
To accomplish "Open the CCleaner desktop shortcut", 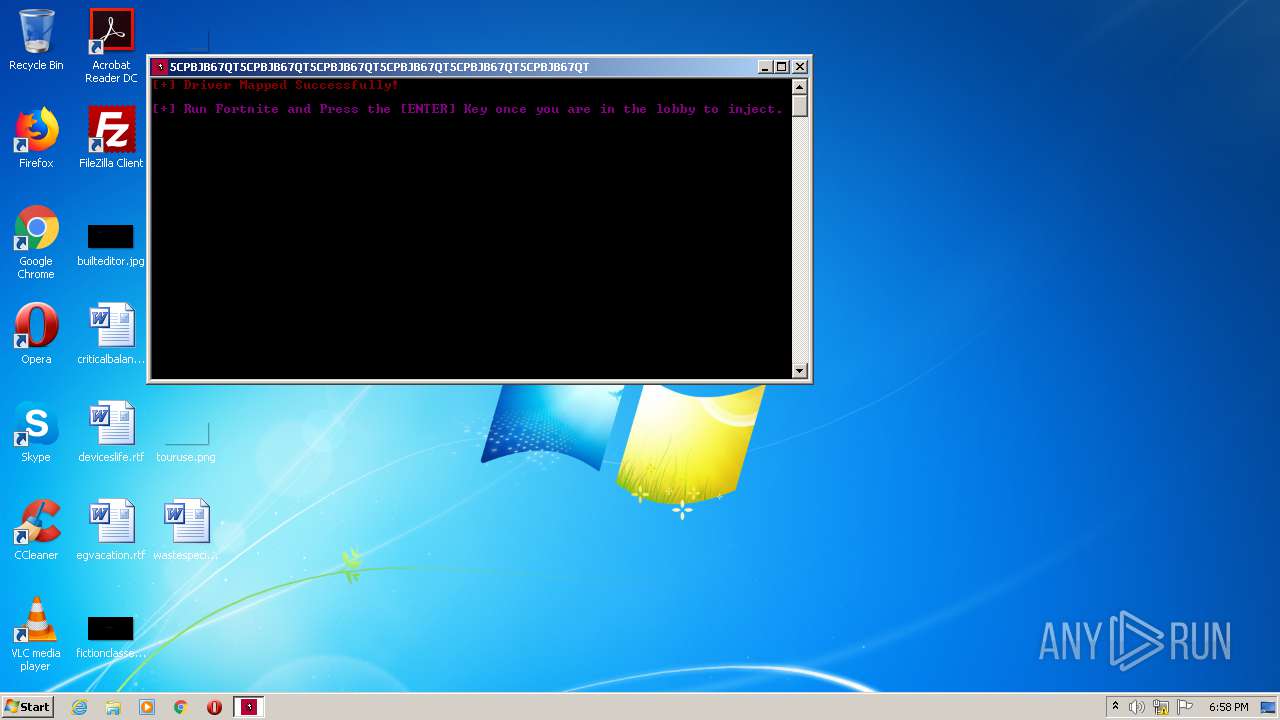I will point(36,530).
